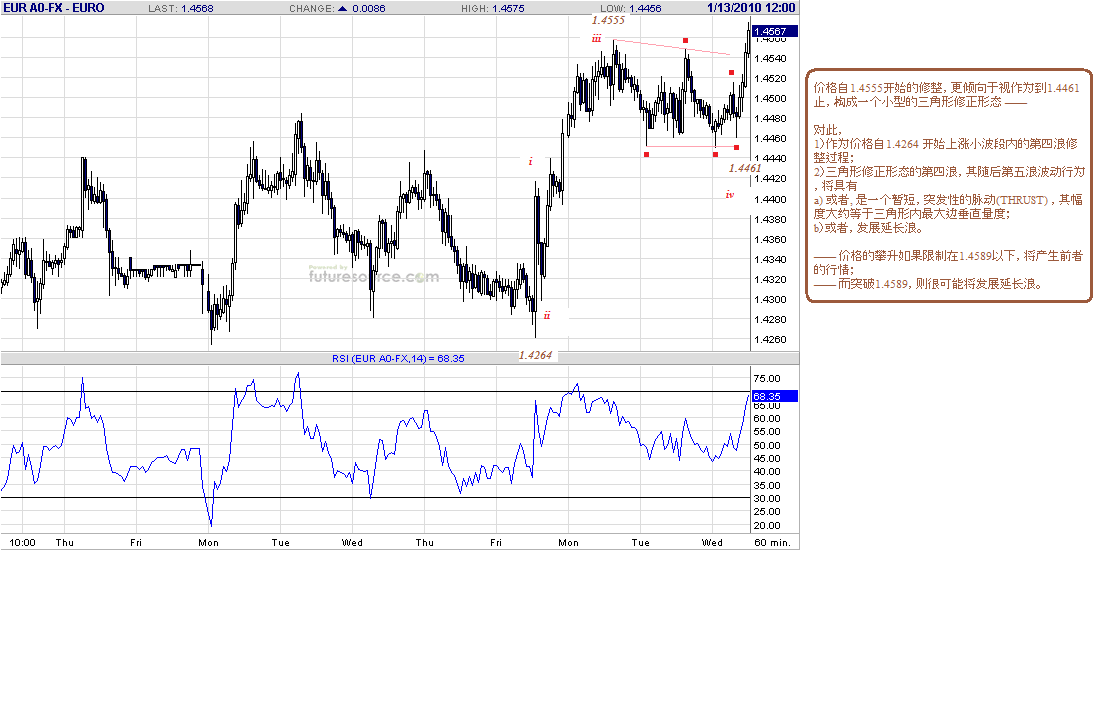Click the 1.4440 price axis label

(771, 158)
